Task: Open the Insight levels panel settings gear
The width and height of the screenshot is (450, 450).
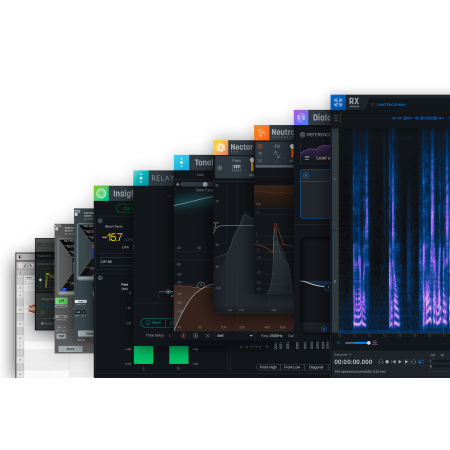Action: [100, 277]
